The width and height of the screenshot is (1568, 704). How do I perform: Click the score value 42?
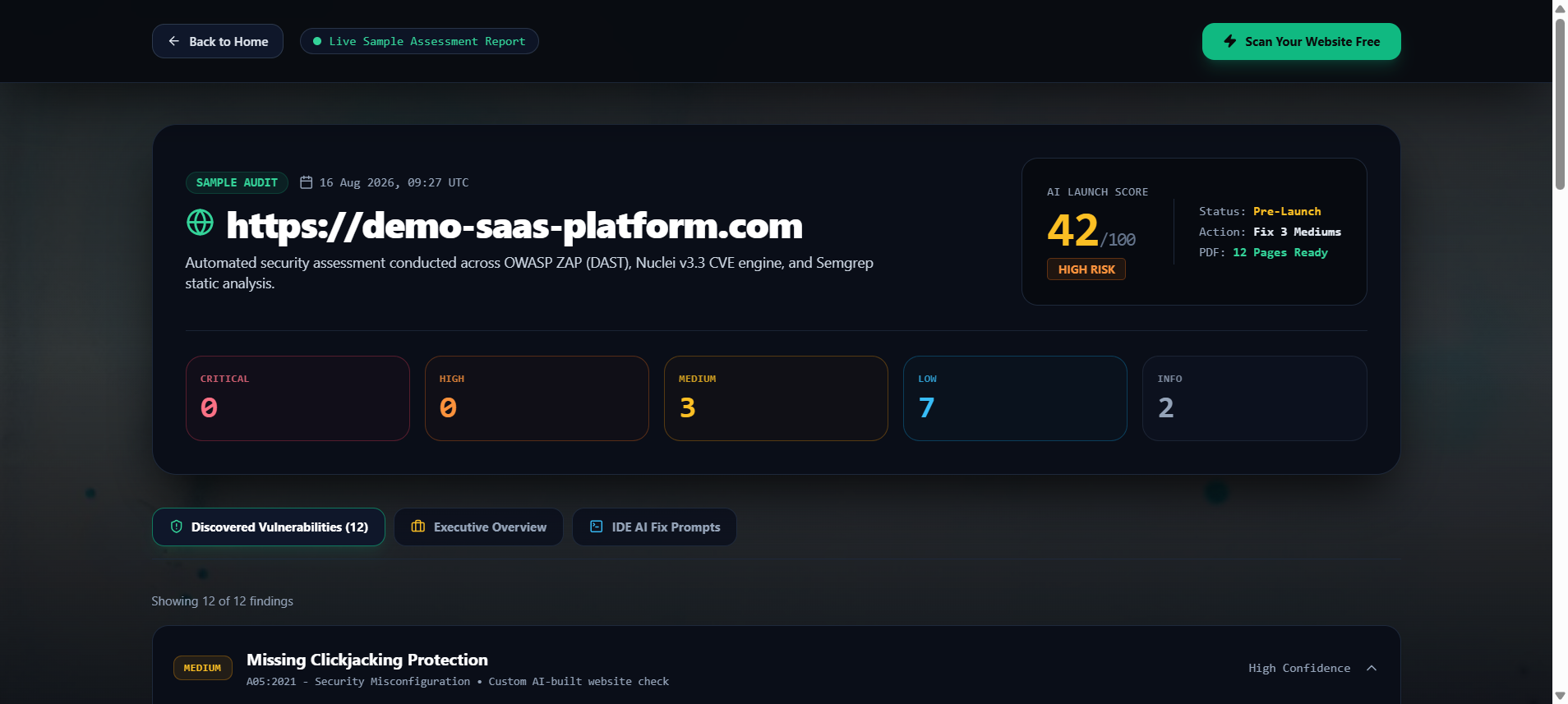point(1072,230)
